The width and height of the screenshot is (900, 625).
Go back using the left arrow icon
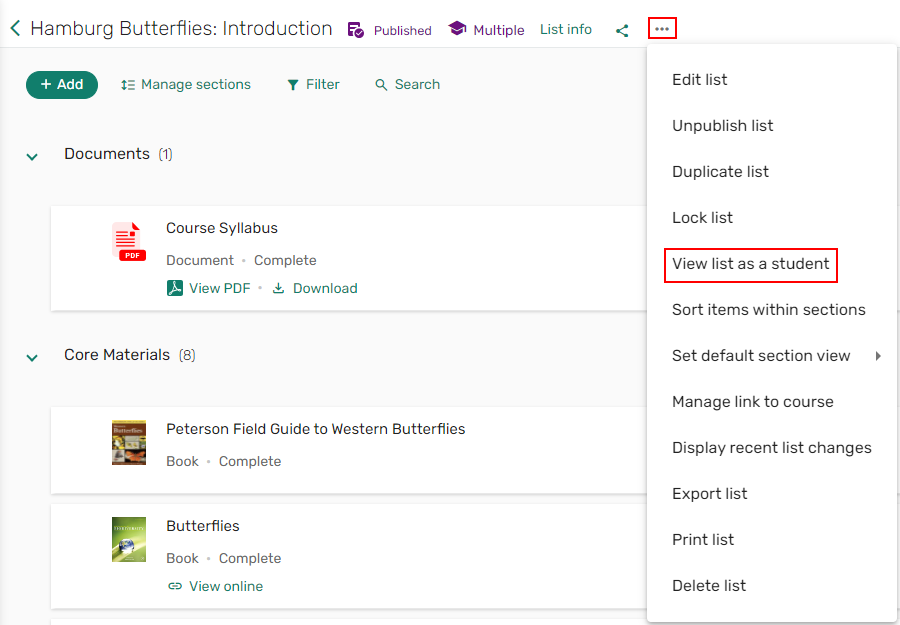15,28
